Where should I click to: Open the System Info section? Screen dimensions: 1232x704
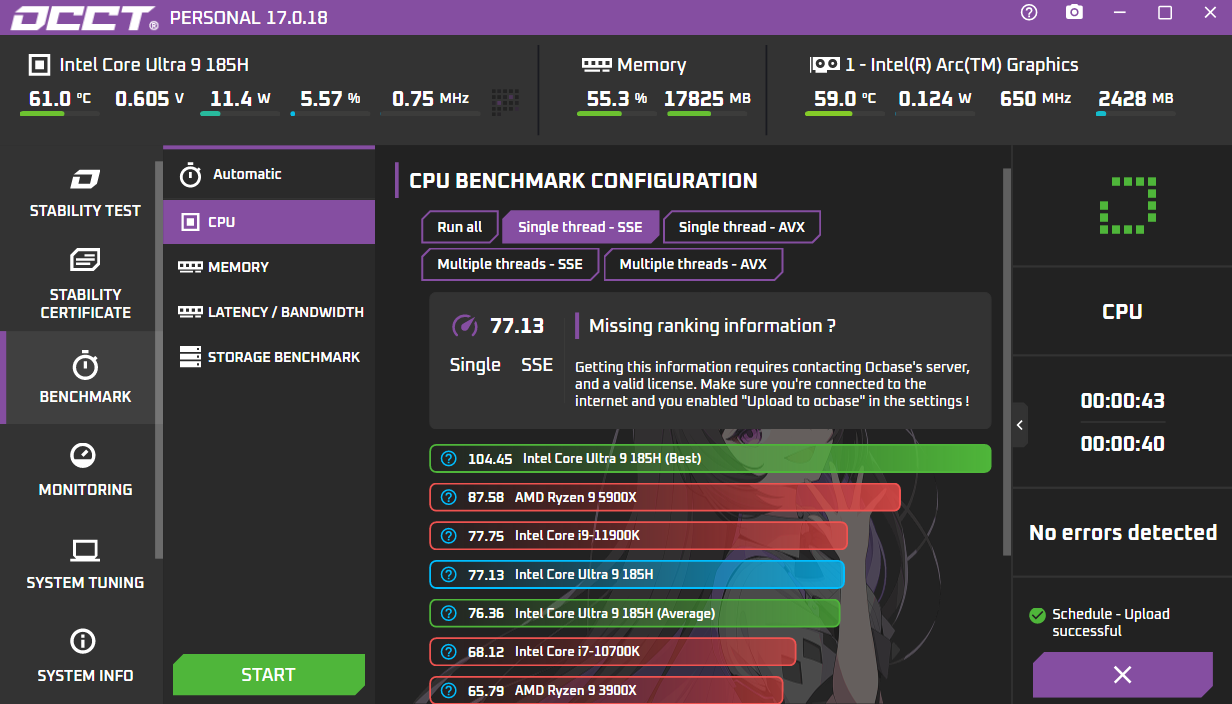[85, 657]
